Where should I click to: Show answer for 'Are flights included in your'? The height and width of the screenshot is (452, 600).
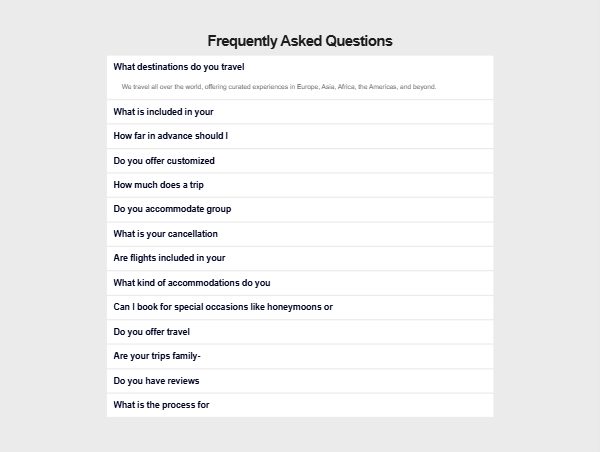pyautogui.click(x=300, y=258)
